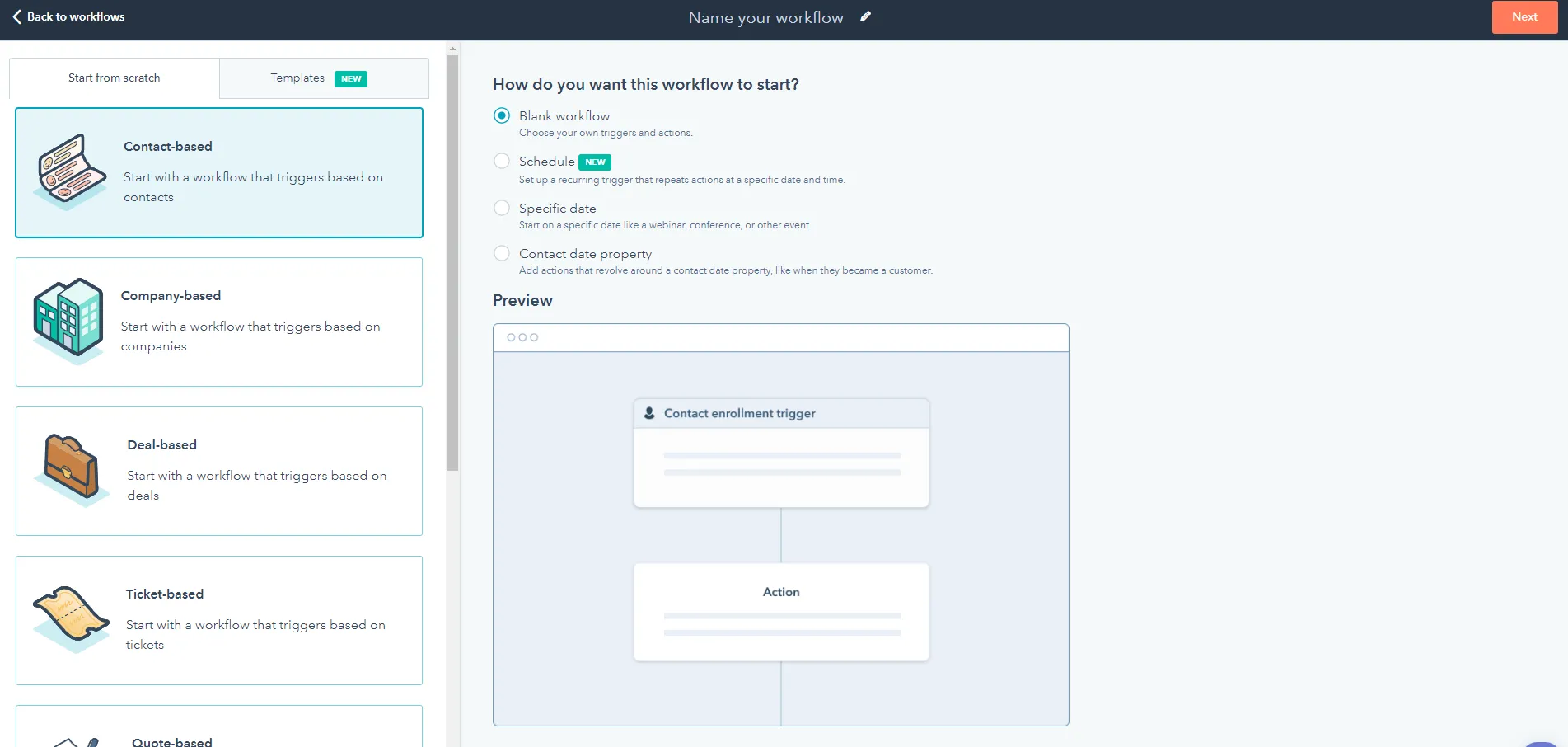Click the left panel vertical scrollbar
The width and height of the screenshot is (1568, 747).
(x=452, y=264)
